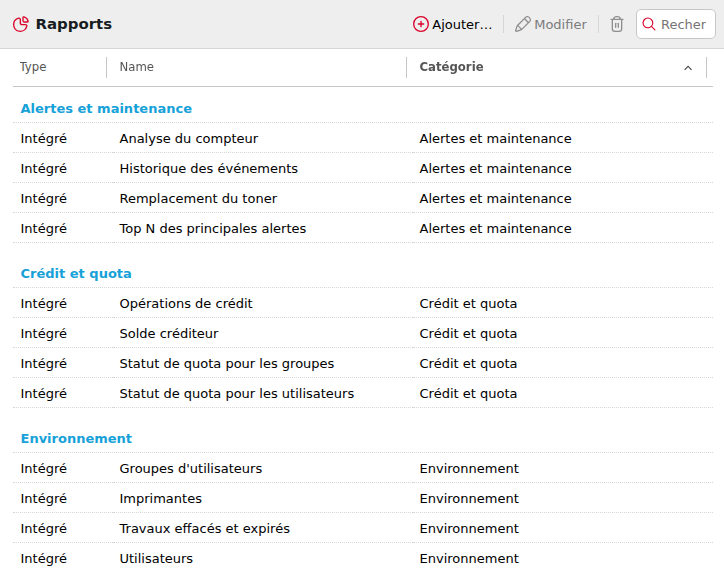Click the trash delete icon
The image size is (724, 569).
coord(617,24)
